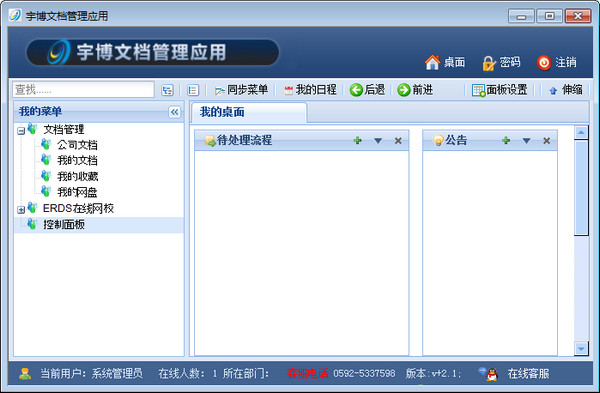This screenshot has height=393, width=600.
Task: Collapse the 我的菜单 sidebar panel
Action: [174, 112]
